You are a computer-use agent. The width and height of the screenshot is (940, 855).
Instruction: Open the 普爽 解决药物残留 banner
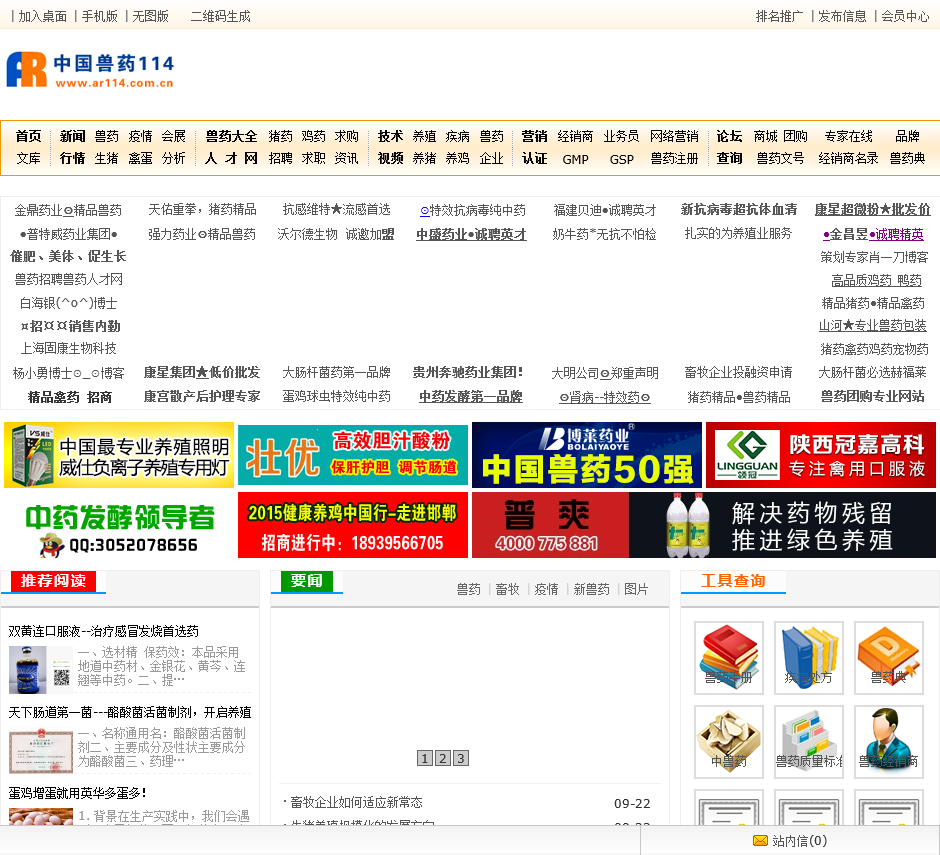[704, 525]
